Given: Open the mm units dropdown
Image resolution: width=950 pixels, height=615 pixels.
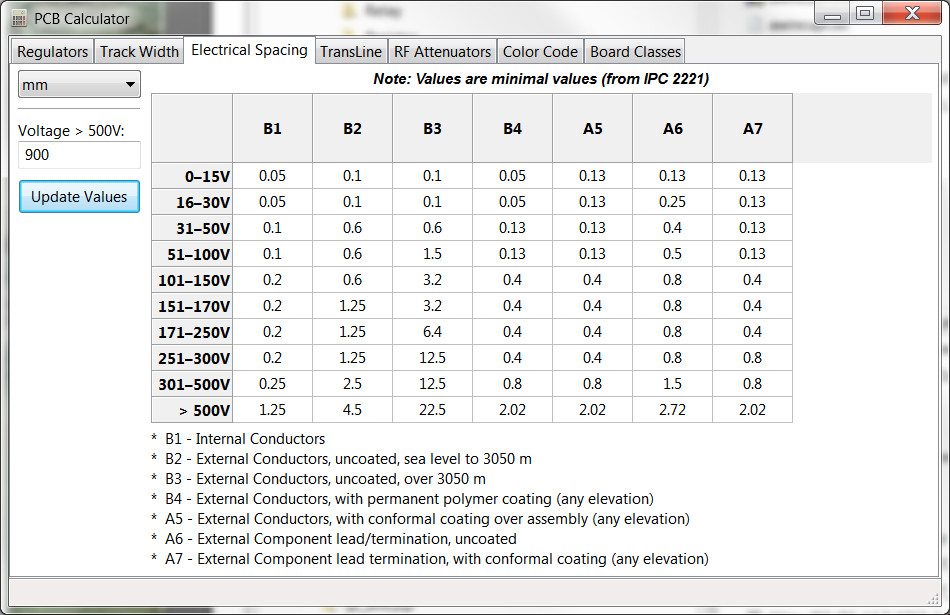Looking at the screenshot, I should [79, 85].
